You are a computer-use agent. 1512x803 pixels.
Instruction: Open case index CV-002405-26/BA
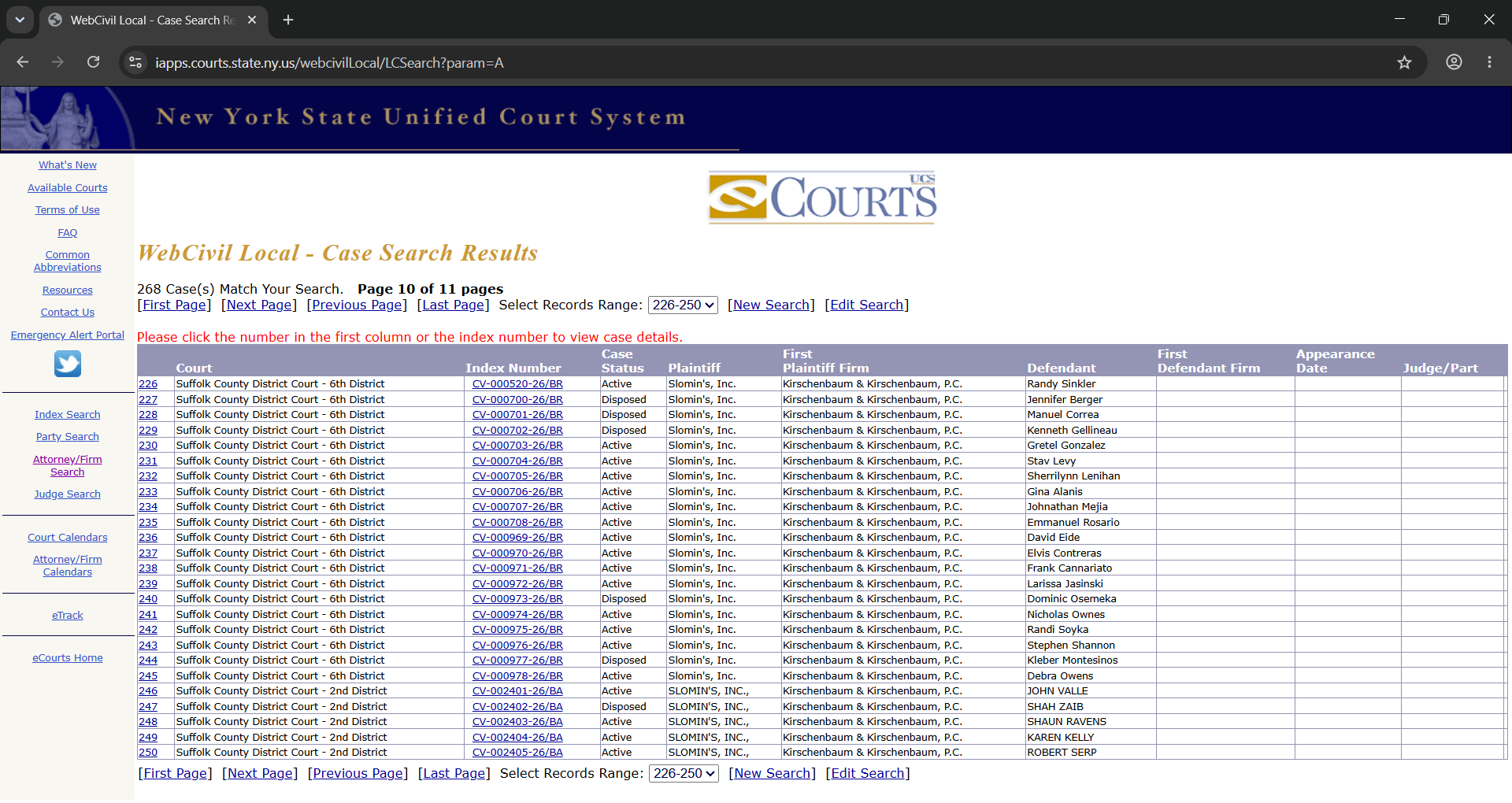(517, 753)
